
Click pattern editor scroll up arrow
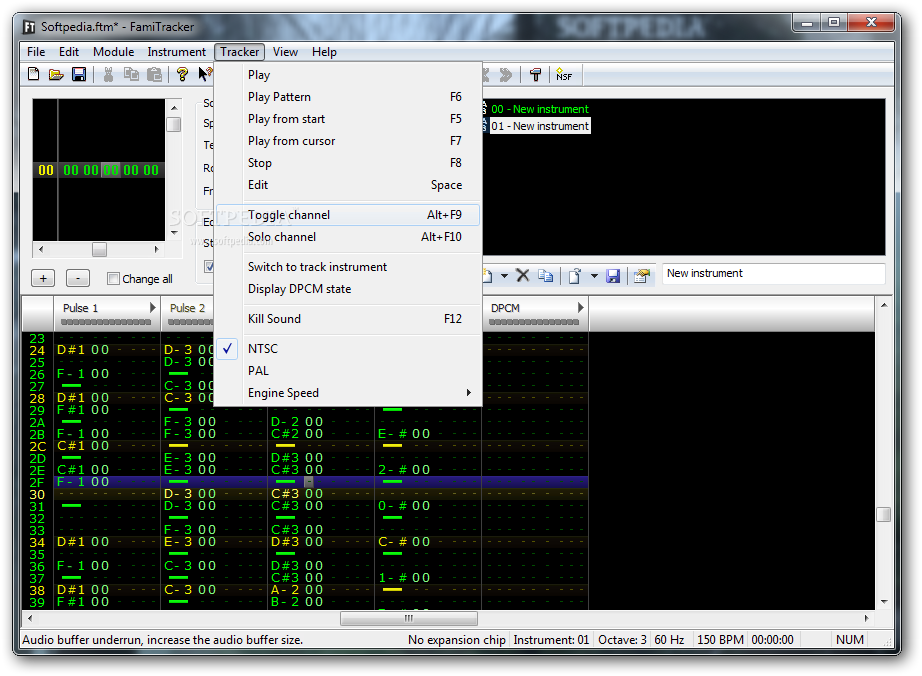(x=884, y=305)
